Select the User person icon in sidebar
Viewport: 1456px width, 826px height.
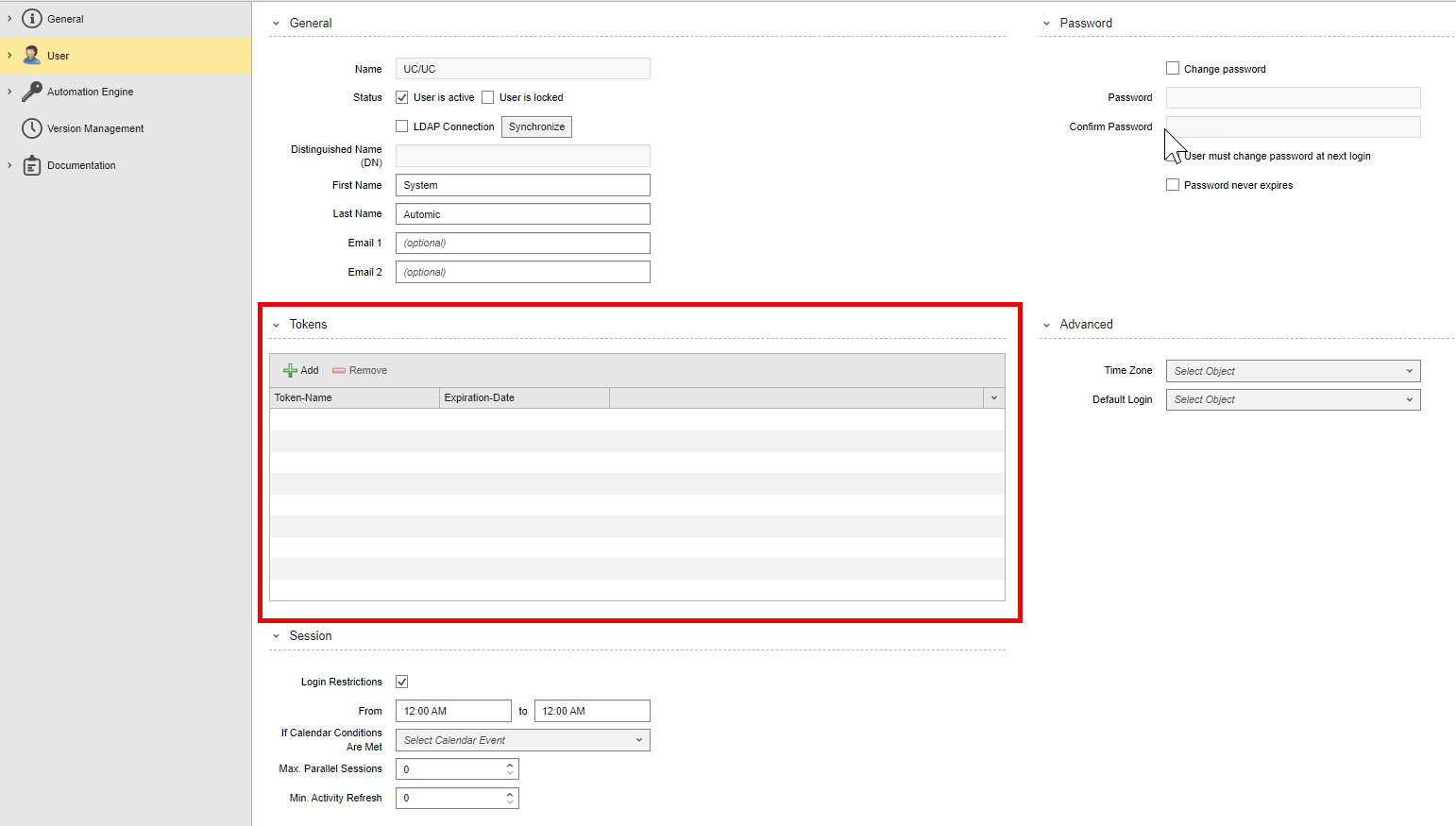pyautogui.click(x=32, y=56)
